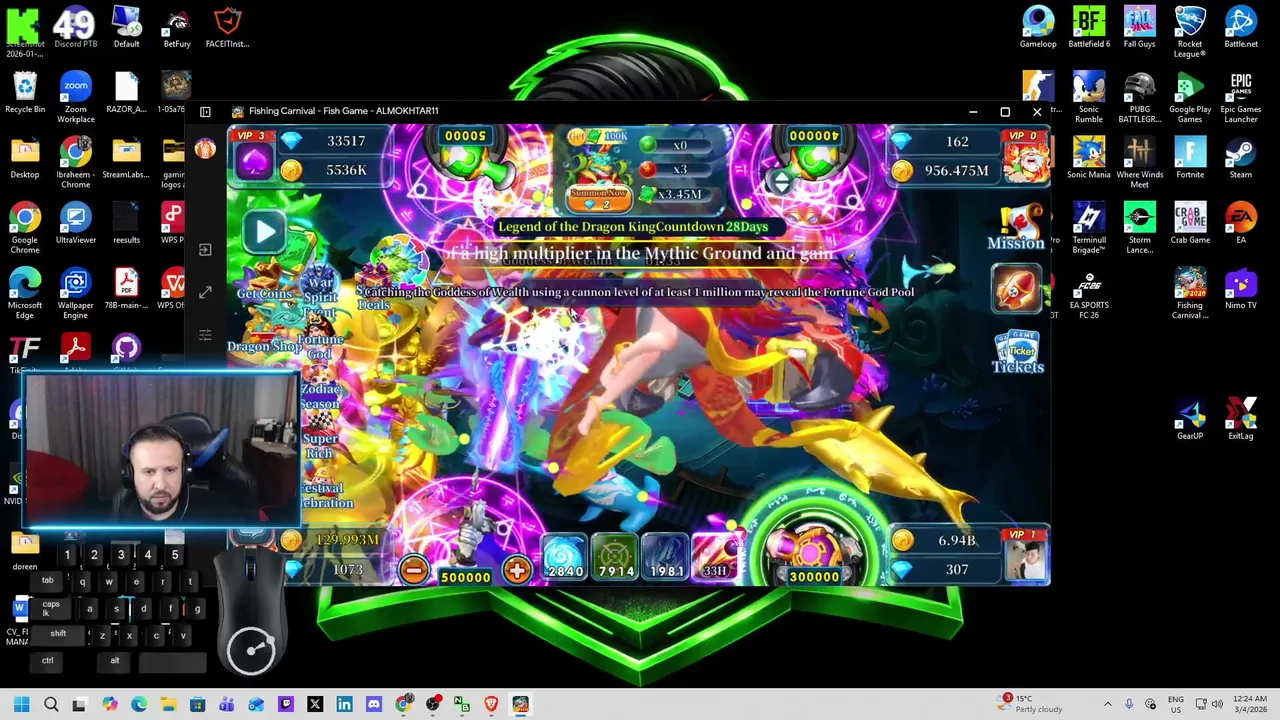Open the Wallpaper Engine desktop shortcut
The image size is (1280, 720).
coord(75,293)
